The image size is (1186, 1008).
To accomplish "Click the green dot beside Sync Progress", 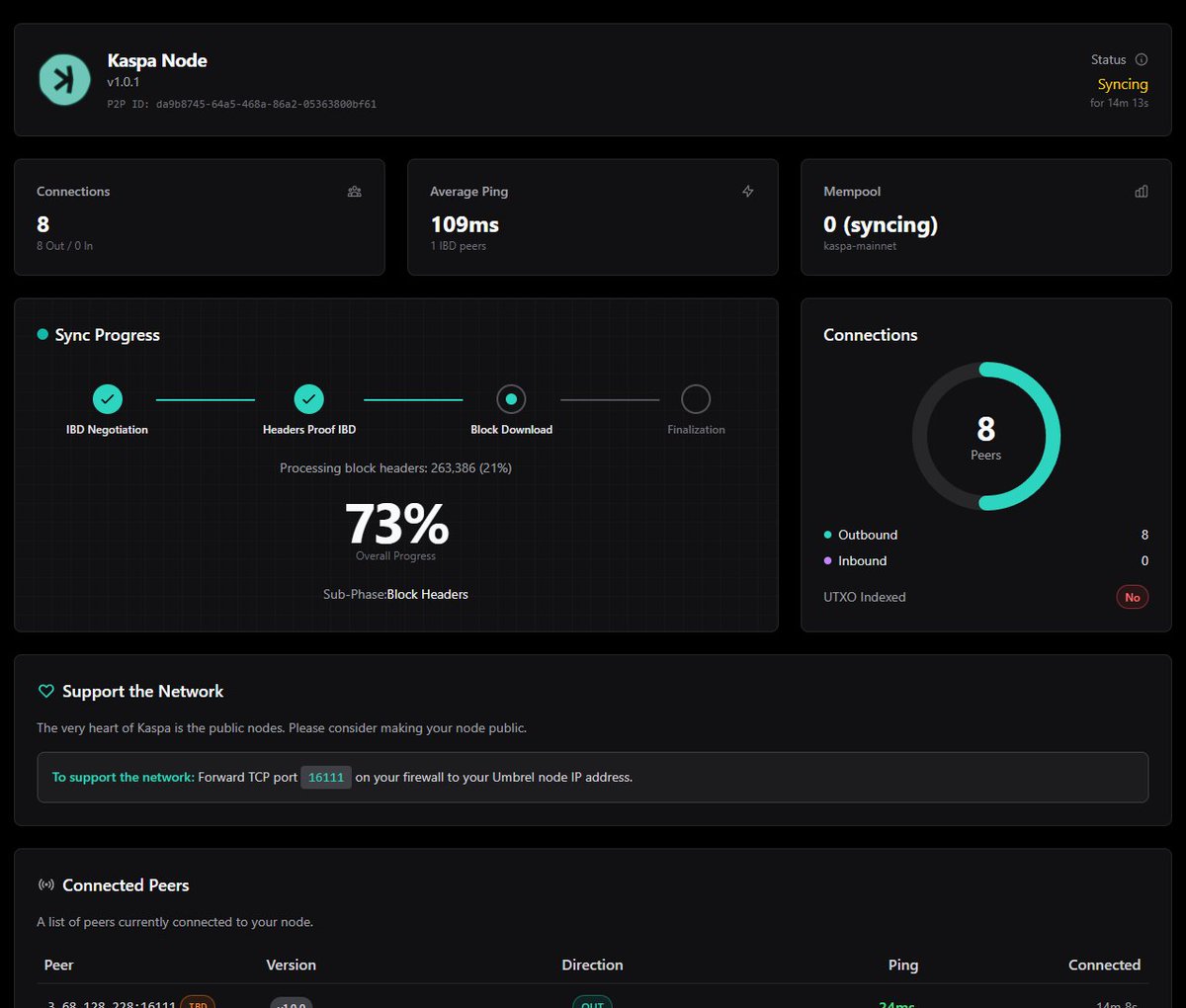I will click(42, 334).
